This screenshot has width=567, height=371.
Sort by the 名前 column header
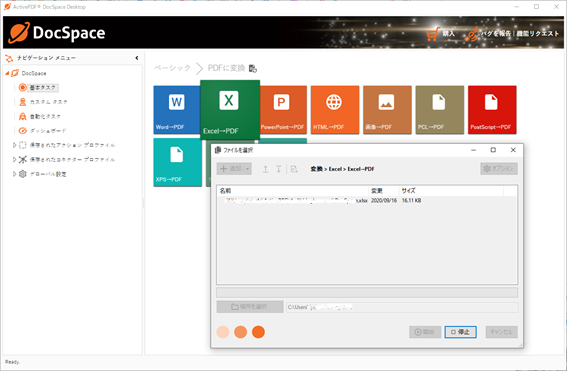pyautogui.click(x=293, y=191)
